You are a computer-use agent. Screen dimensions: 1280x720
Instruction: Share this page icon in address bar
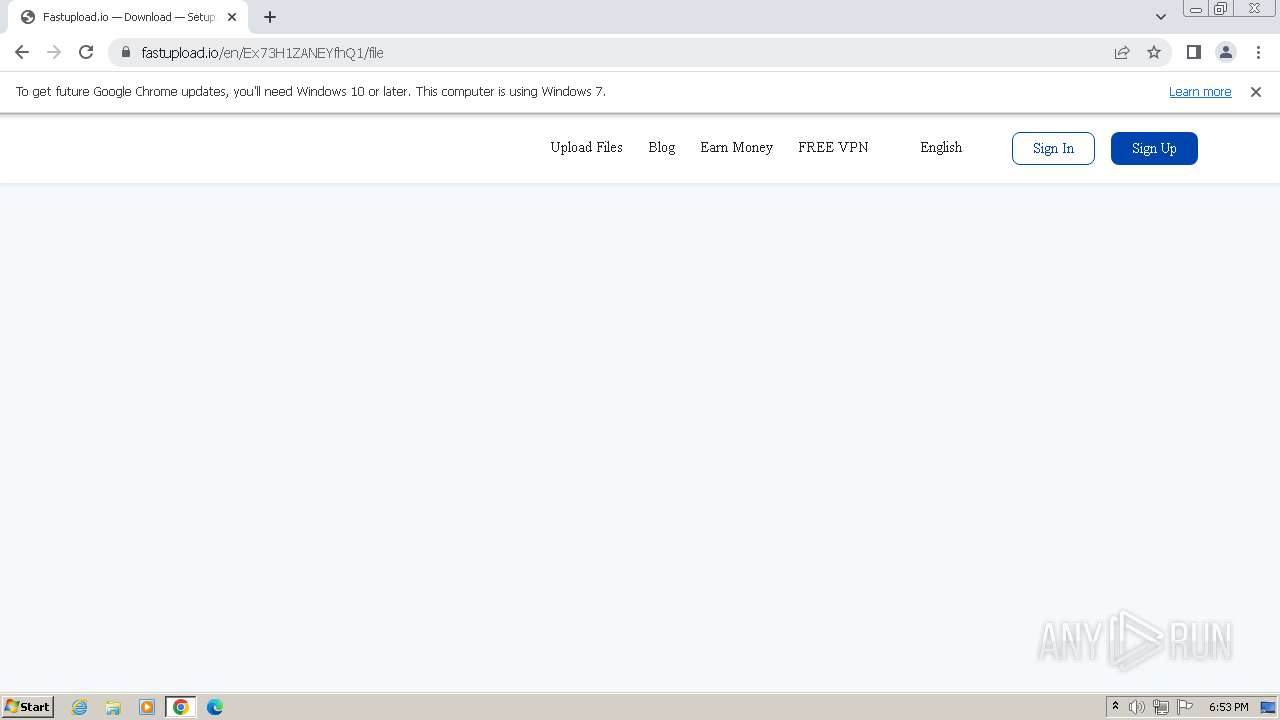[1122, 52]
